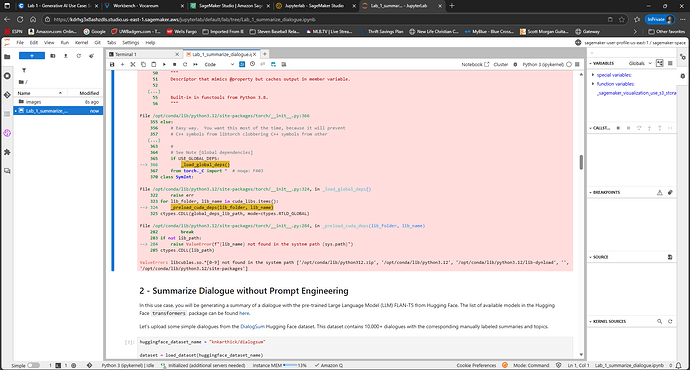This screenshot has width=690, height=370.
Task: Switch variables panel to table view
Action: pos(670,63)
